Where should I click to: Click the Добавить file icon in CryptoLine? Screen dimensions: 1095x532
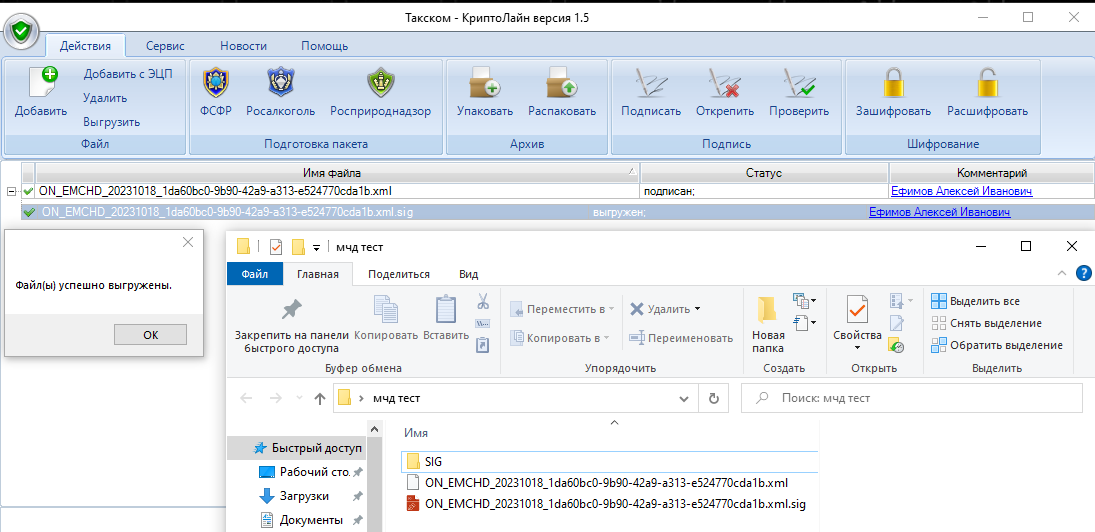point(43,82)
